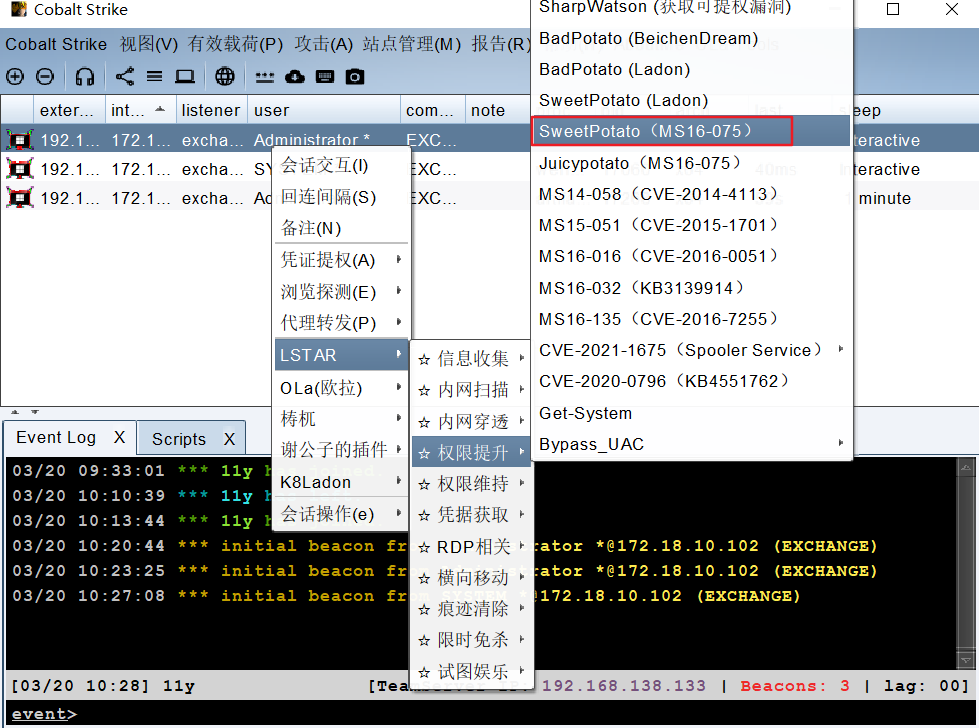The width and height of the screenshot is (979, 728).
Task: Click the disconnect (minus) toolbar icon
Action: 45,77
